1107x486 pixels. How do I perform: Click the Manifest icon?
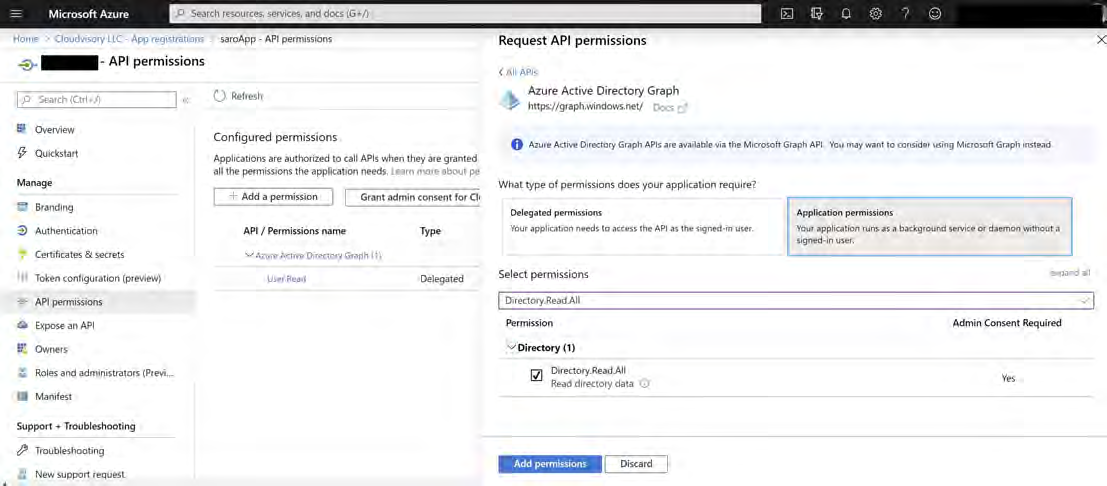coord(22,396)
